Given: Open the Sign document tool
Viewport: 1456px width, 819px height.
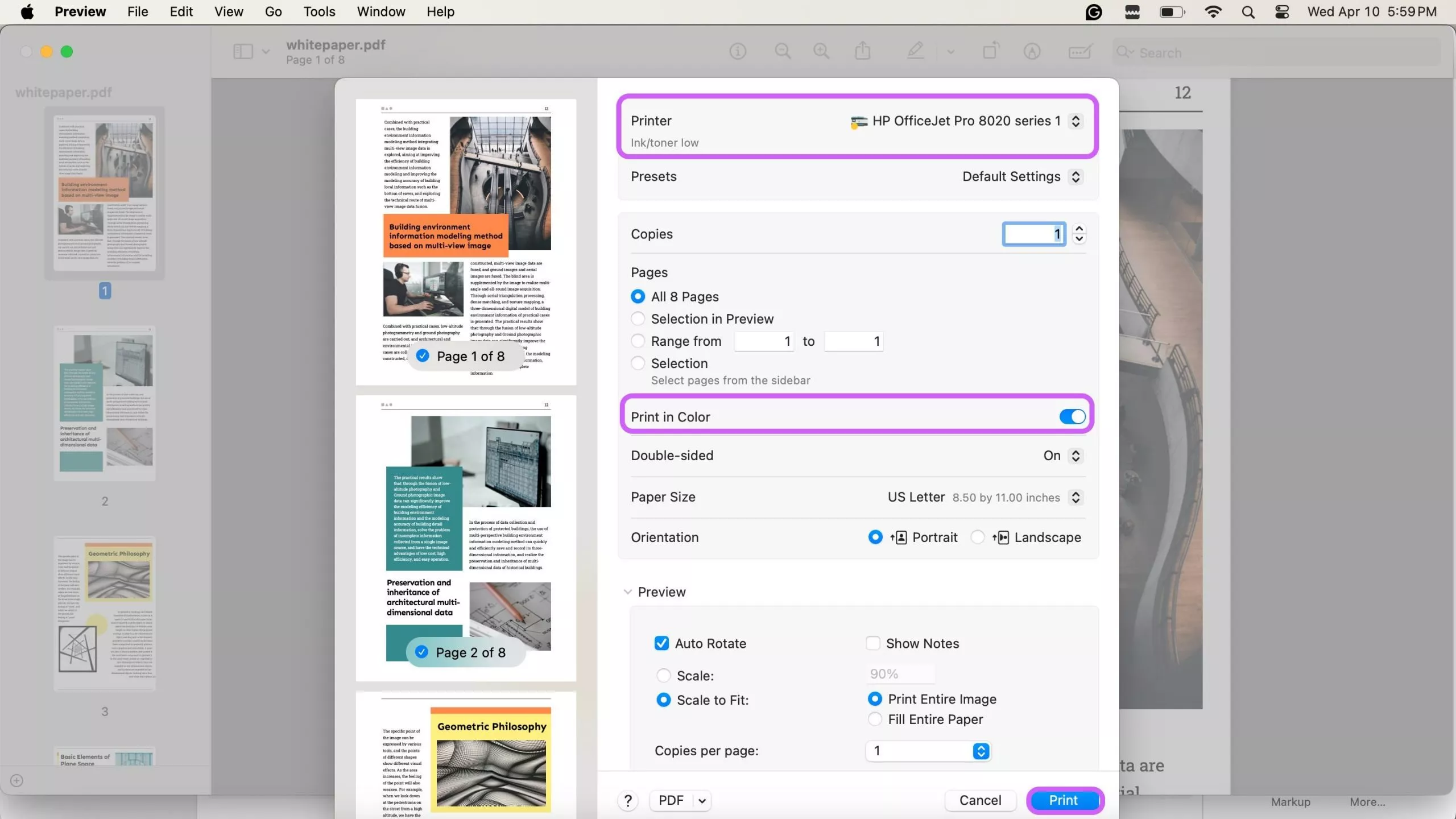Looking at the screenshot, I should pos(1032,51).
